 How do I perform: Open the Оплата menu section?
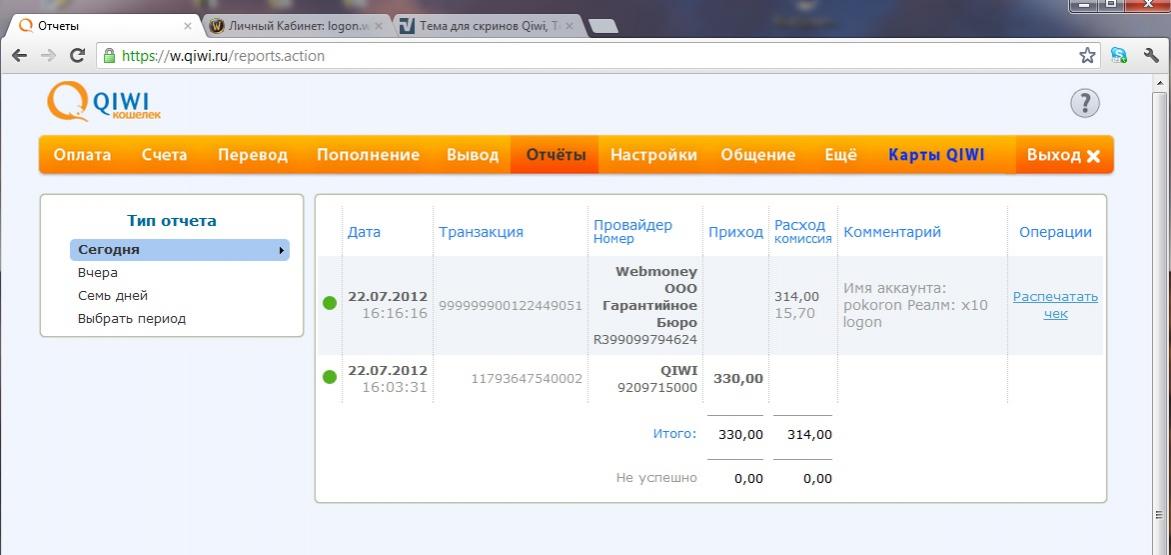(x=82, y=155)
